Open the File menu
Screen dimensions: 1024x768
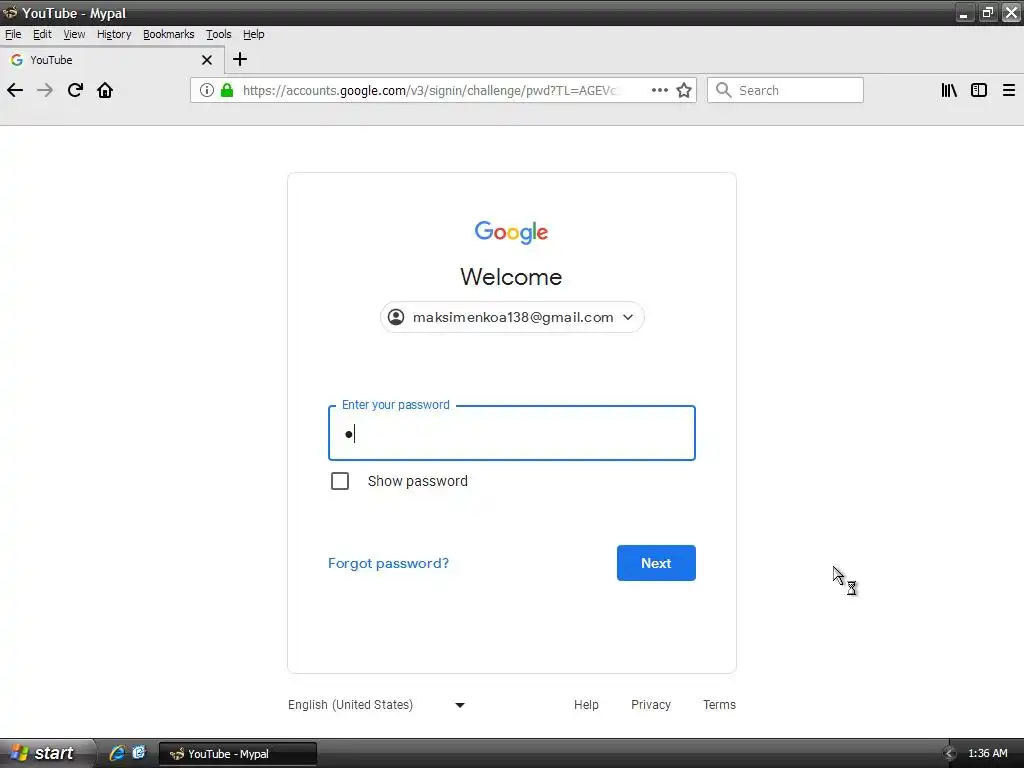(x=13, y=34)
